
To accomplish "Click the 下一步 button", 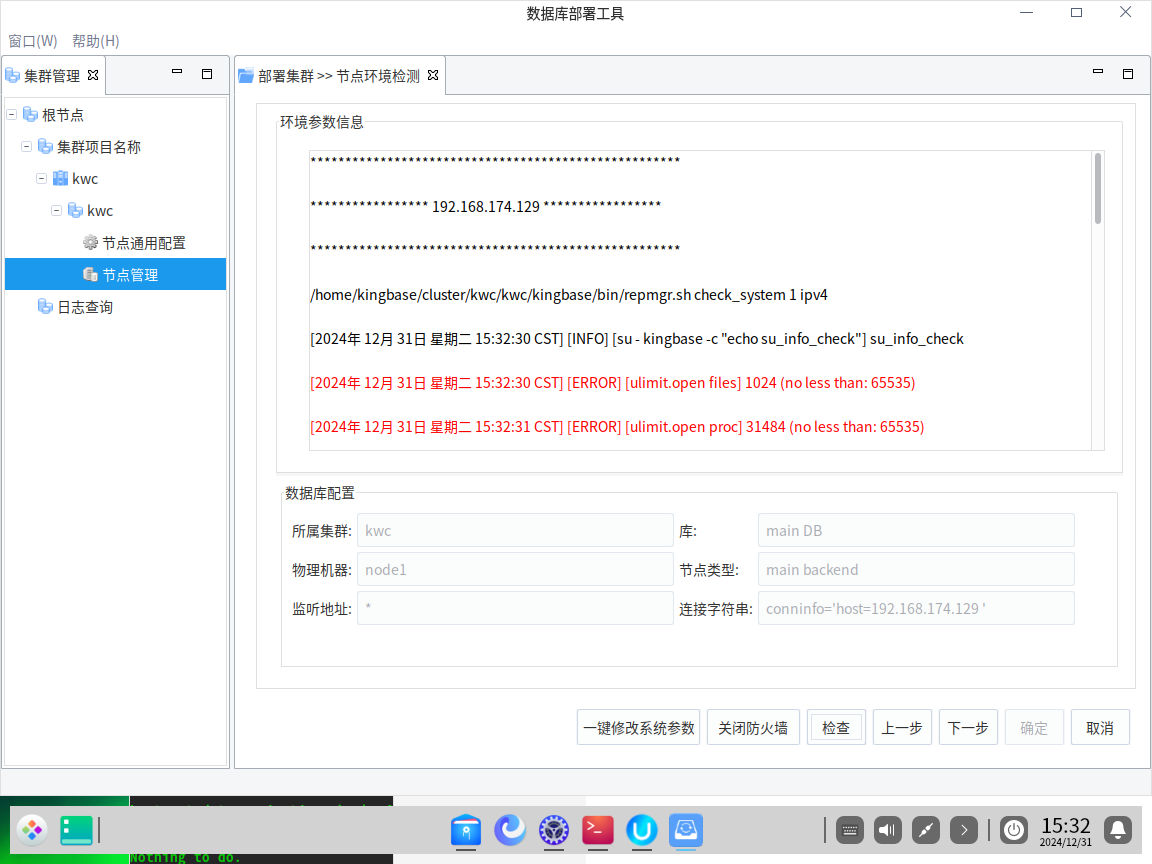I will 967,728.
